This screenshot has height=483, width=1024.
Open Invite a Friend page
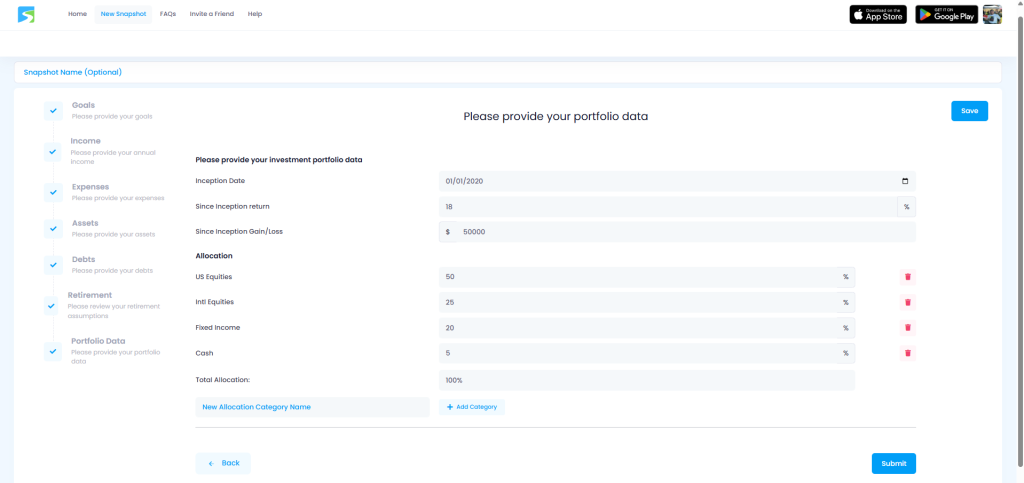[x=212, y=14]
